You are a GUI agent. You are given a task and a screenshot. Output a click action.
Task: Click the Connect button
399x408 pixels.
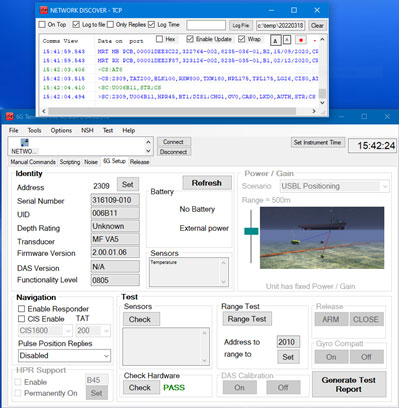tap(173, 142)
